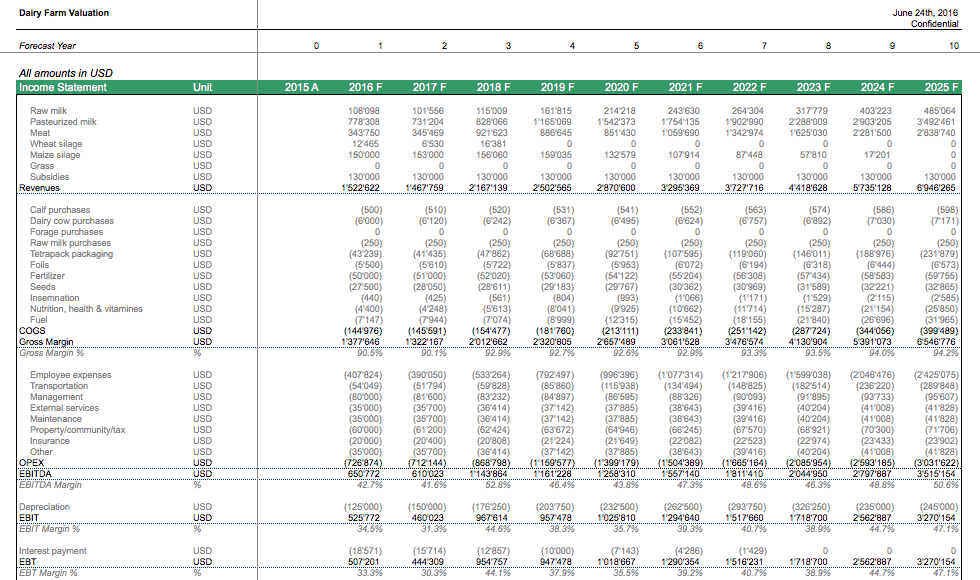
Task: Click the Calf purchases row label
Action: tap(60, 210)
